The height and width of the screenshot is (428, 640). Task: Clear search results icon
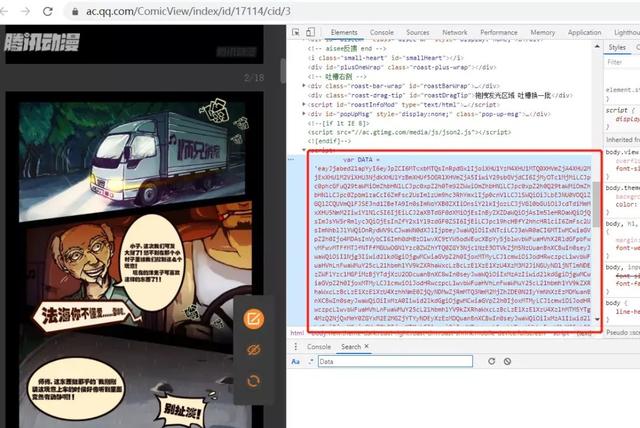point(507,361)
